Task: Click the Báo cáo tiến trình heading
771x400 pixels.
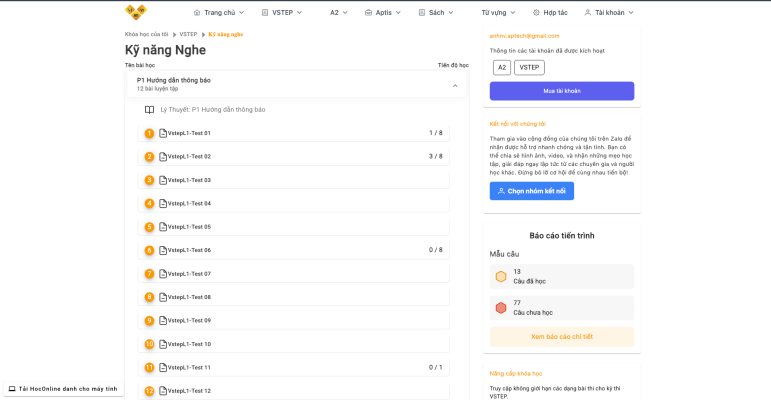Action: tap(562, 236)
